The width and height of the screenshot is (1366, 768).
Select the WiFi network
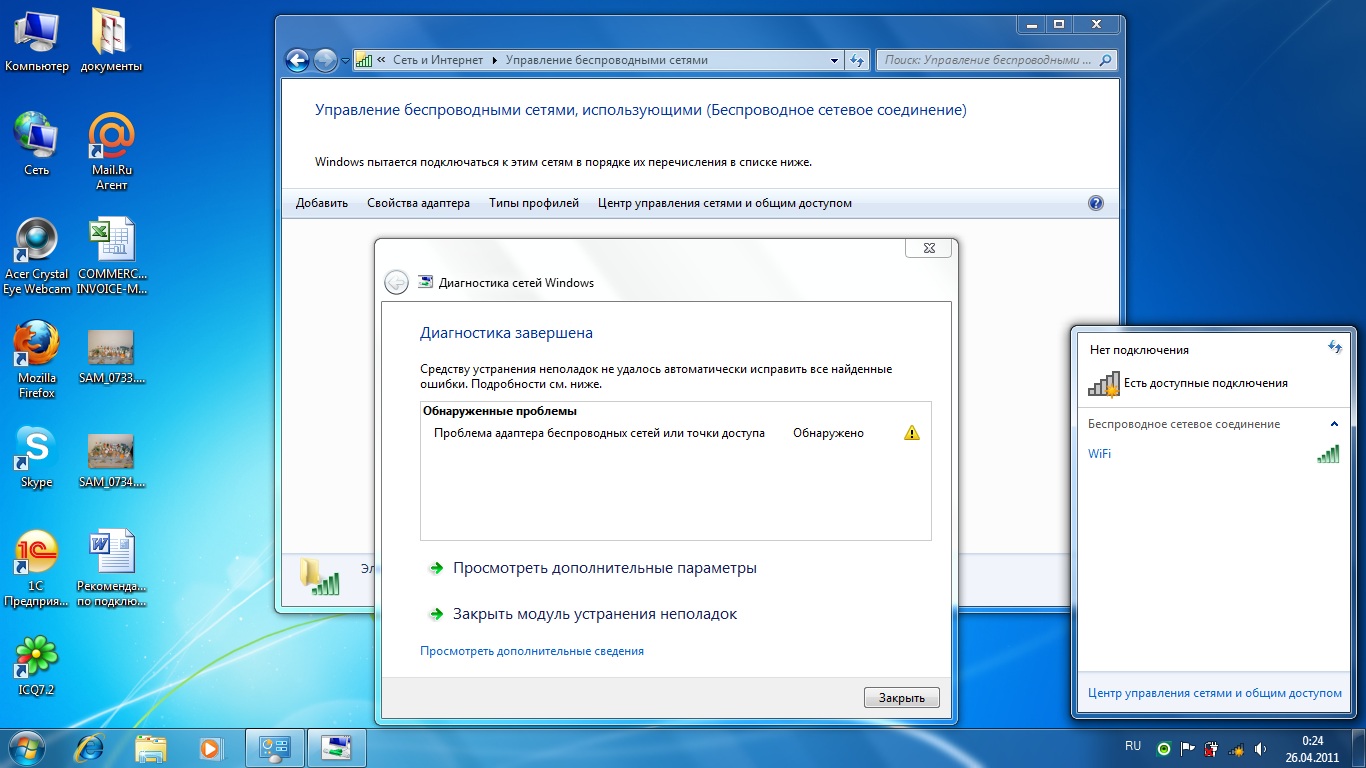click(x=1213, y=454)
